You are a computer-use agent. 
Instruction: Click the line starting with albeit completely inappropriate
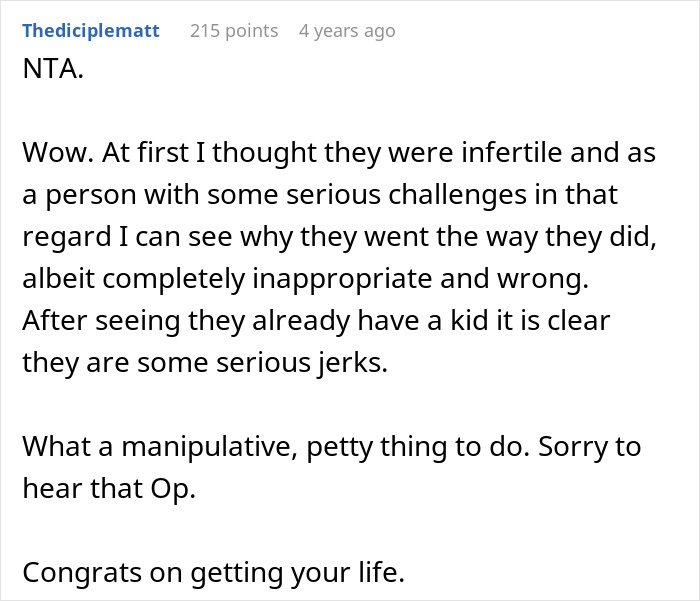coord(306,279)
